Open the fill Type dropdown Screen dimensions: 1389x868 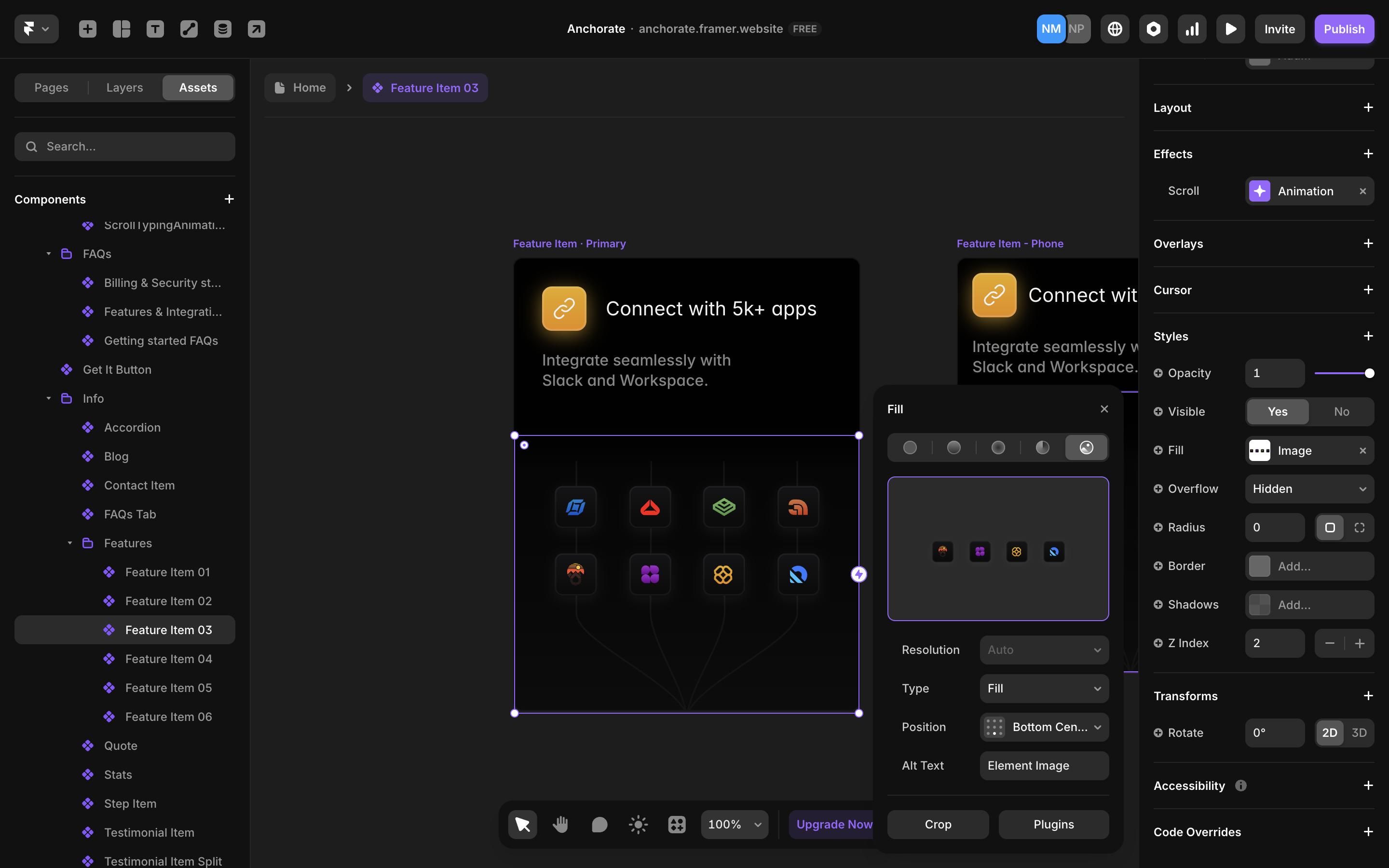point(1044,688)
